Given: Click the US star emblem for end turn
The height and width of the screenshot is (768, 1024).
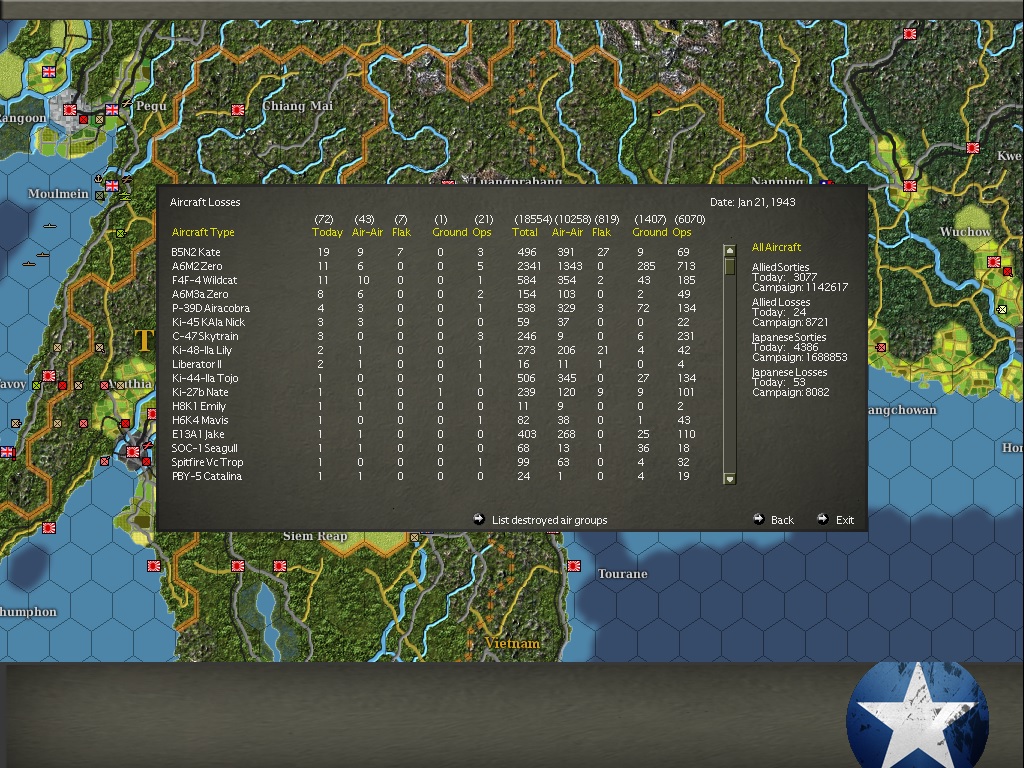Looking at the screenshot, I should [918, 715].
